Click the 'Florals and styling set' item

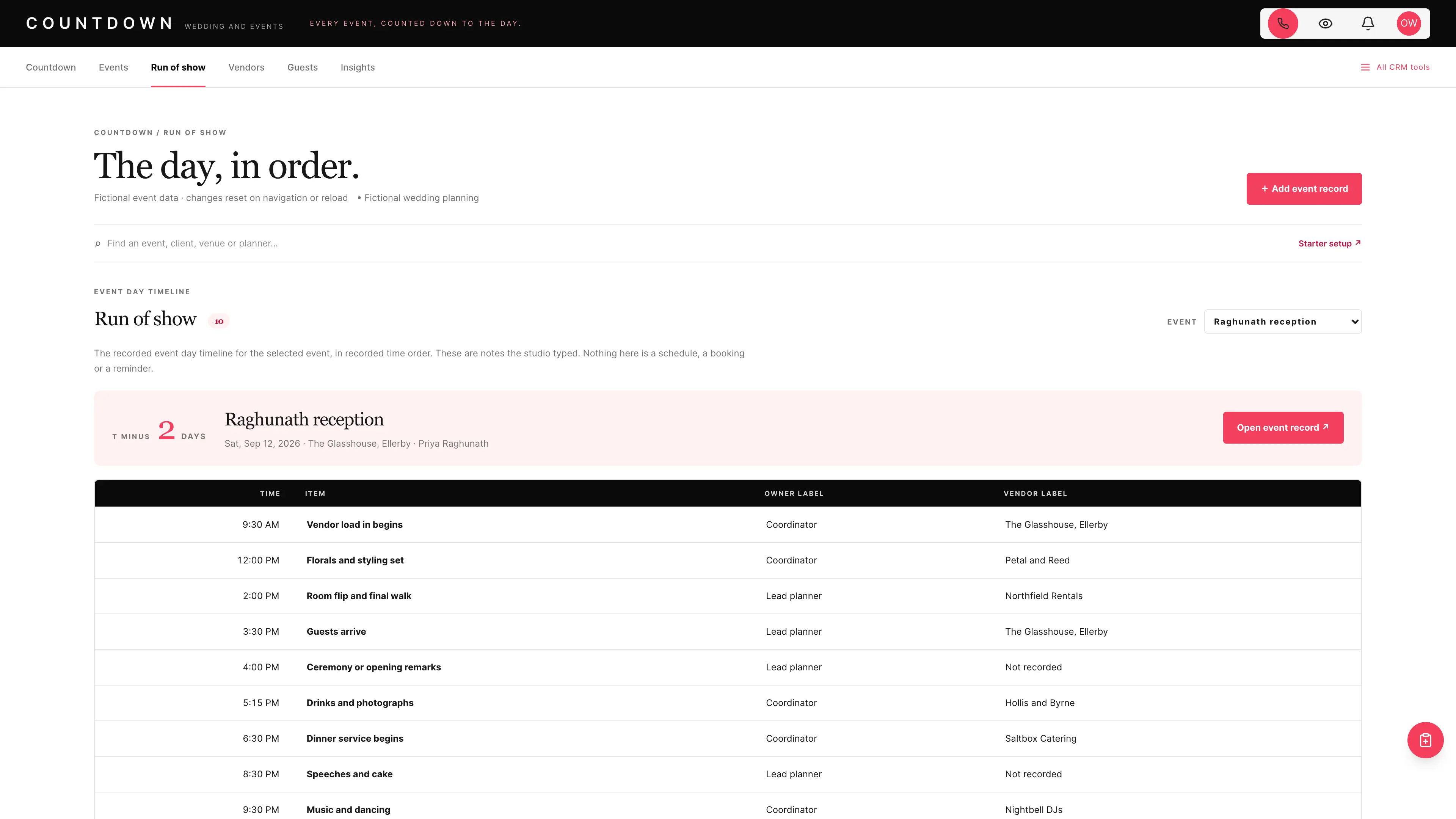coord(355,560)
